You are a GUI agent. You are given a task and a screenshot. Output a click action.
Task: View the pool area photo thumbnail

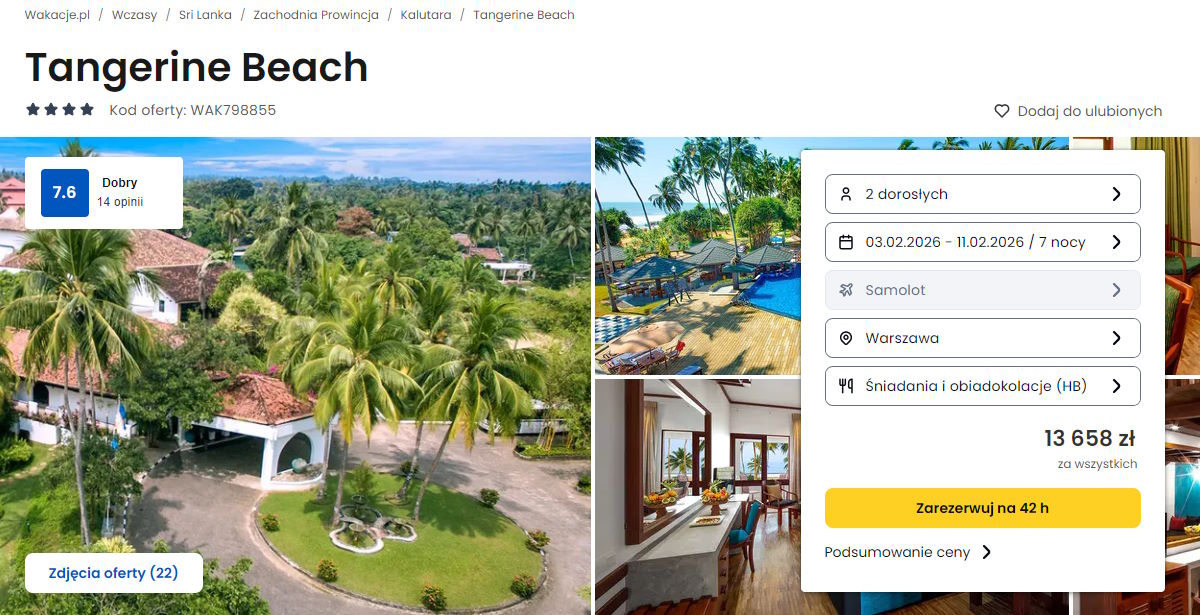(698, 256)
